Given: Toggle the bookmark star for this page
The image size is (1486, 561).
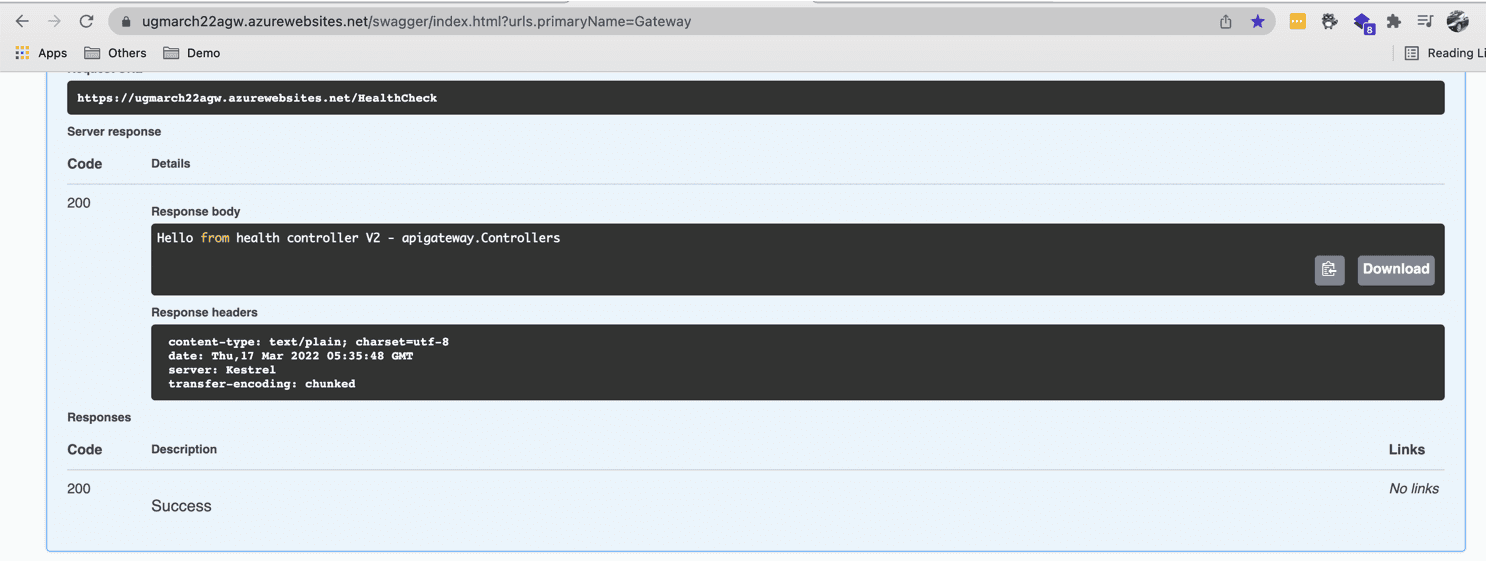Looking at the screenshot, I should [1258, 21].
